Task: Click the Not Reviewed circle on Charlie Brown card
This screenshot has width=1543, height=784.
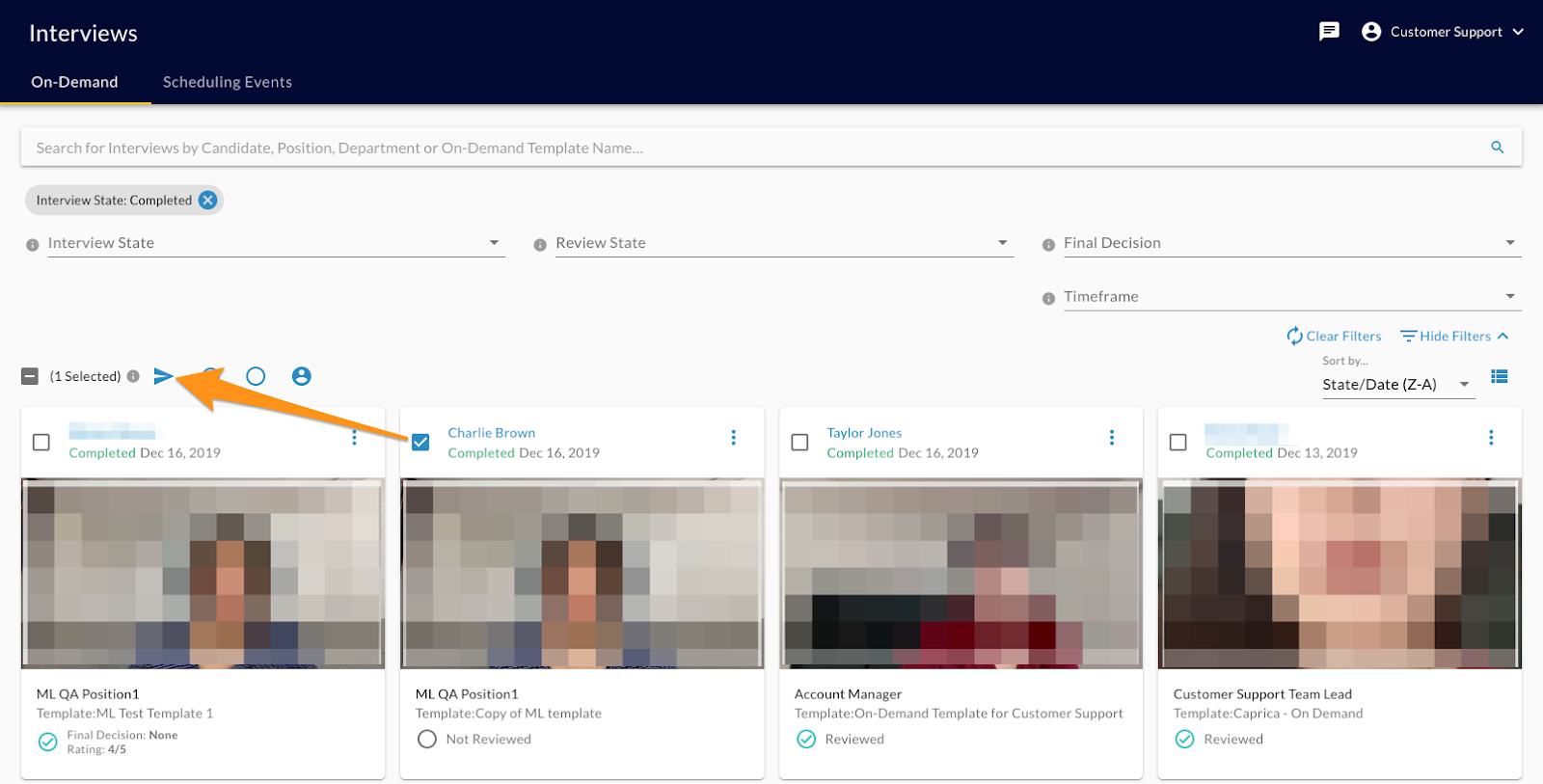Action: point(427,739)
